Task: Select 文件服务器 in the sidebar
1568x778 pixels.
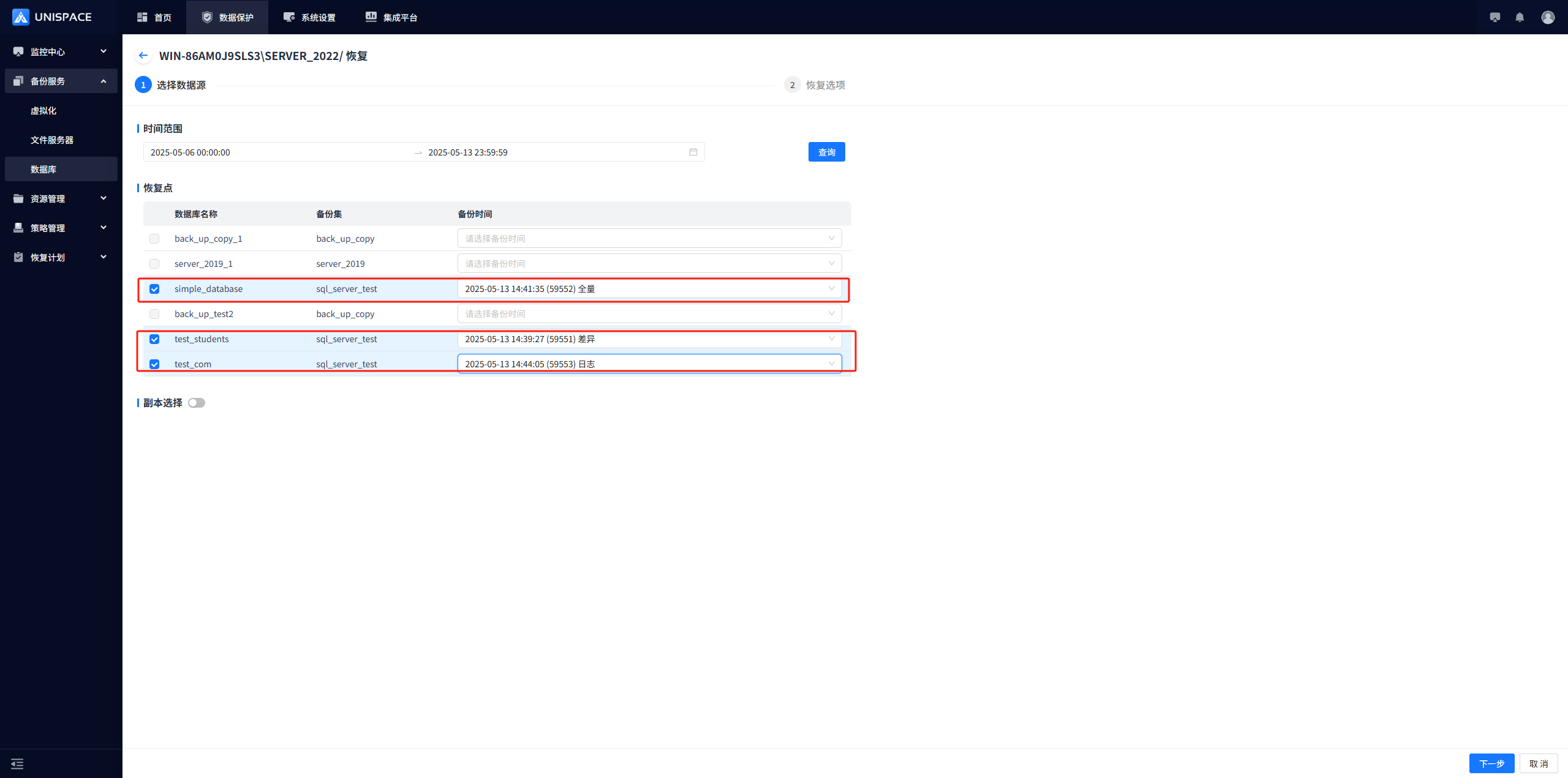Action: [x=52, y=140]
